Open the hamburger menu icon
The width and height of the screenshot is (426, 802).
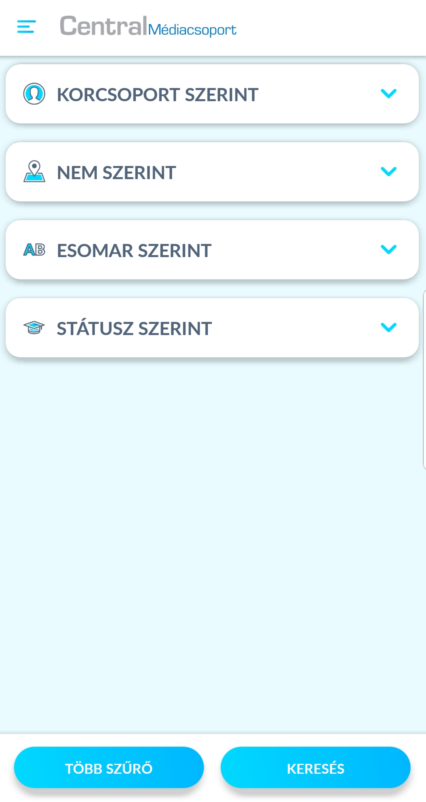26,27
